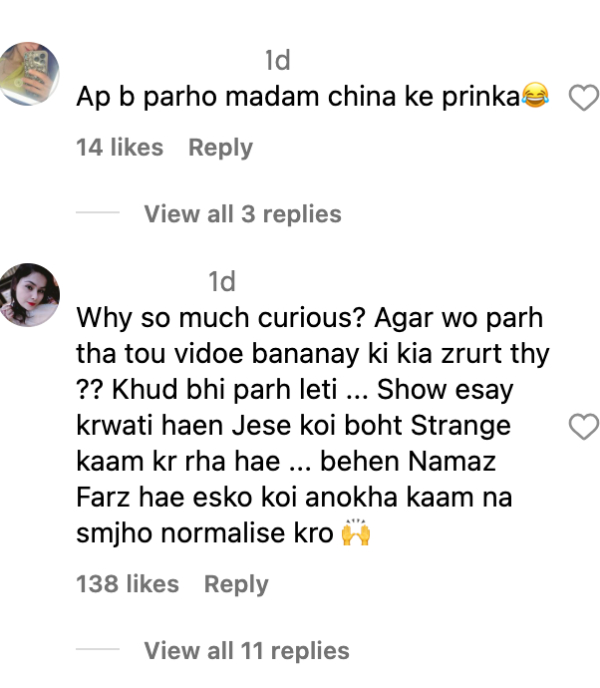Click the line beside View all 3 replies

(97, 212)
